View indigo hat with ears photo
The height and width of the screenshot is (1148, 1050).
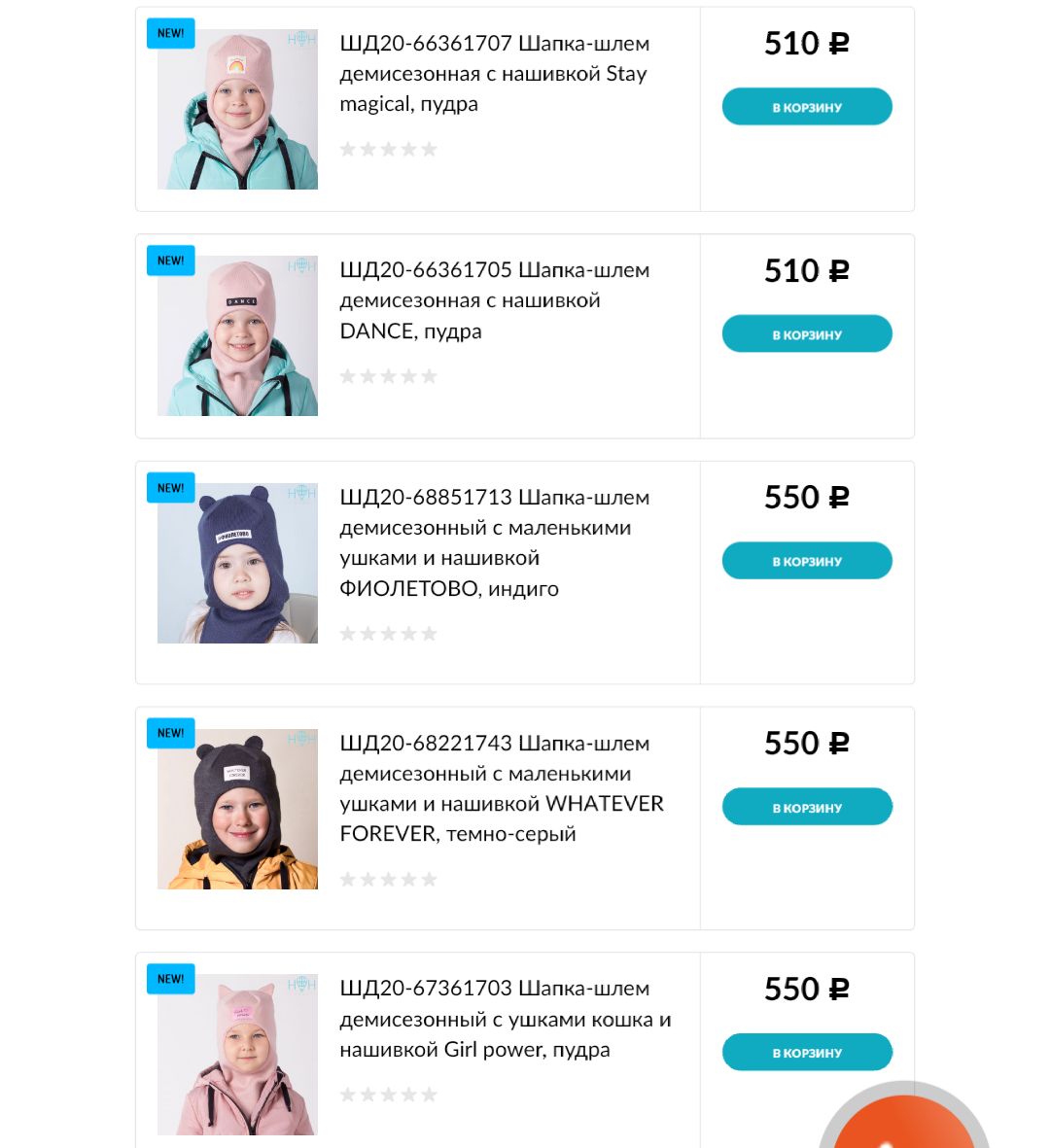(237, 563)
